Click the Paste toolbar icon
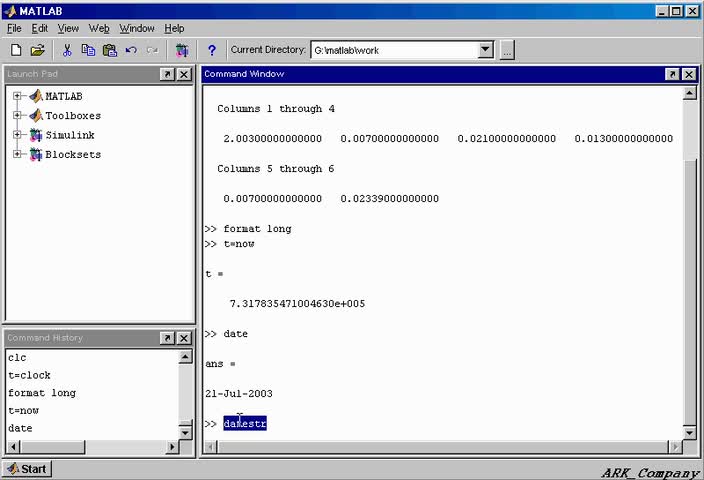The image size is (704, 480). click(110, 50)
